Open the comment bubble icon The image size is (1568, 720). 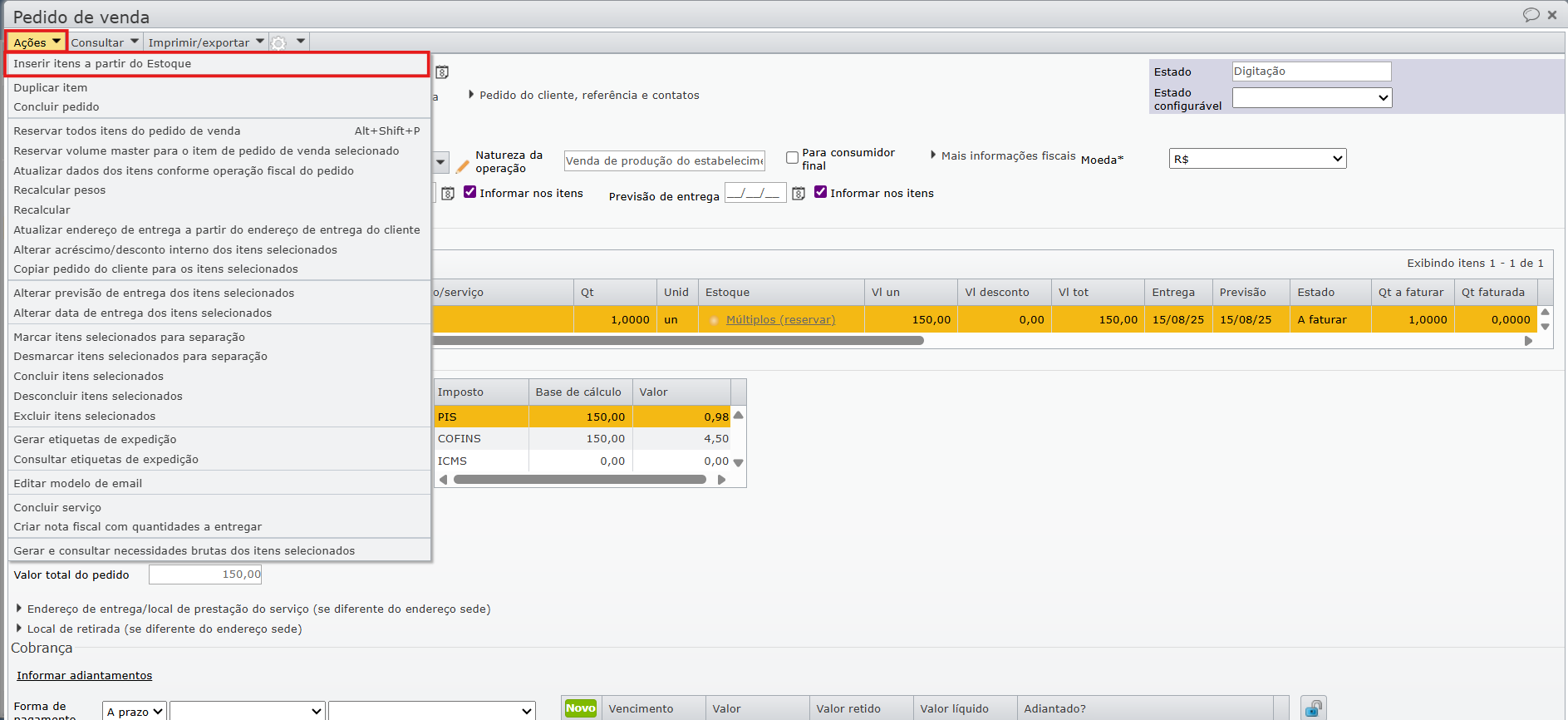(1531, 15)
